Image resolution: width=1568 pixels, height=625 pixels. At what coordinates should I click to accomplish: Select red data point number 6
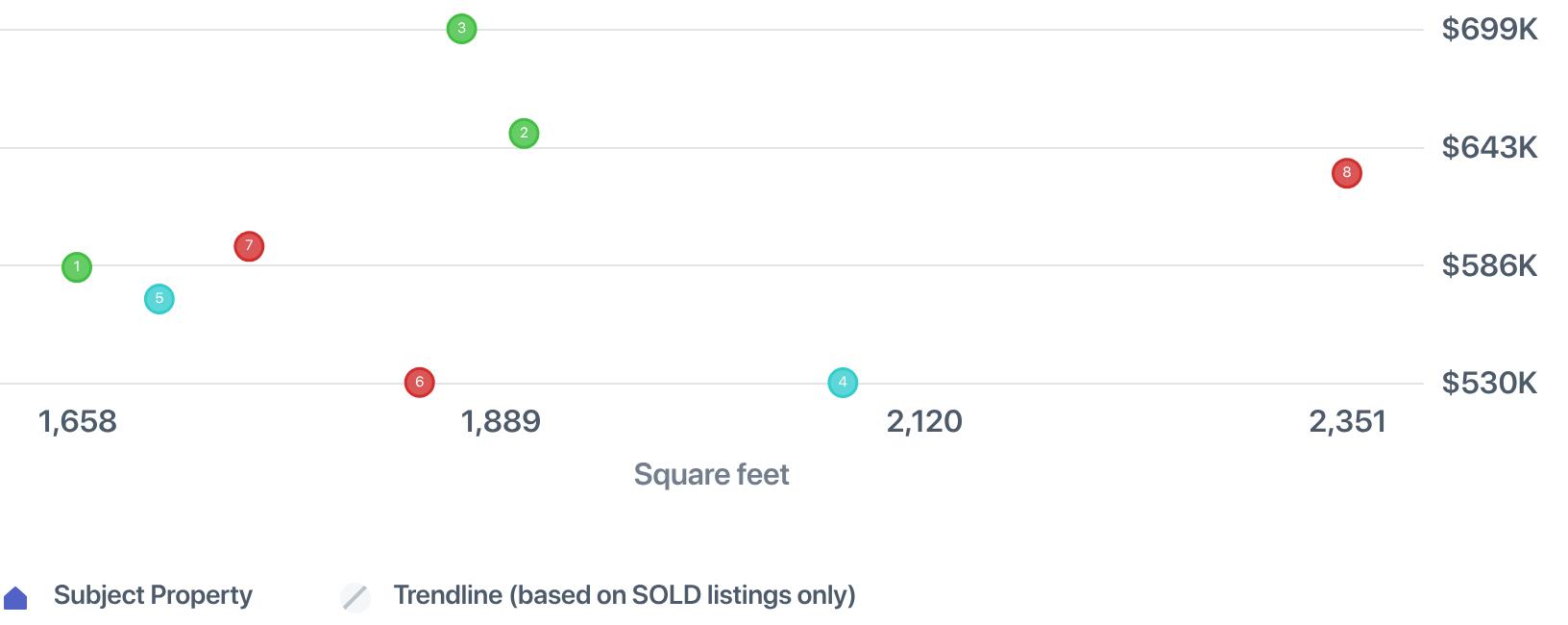tap(420, 383)
